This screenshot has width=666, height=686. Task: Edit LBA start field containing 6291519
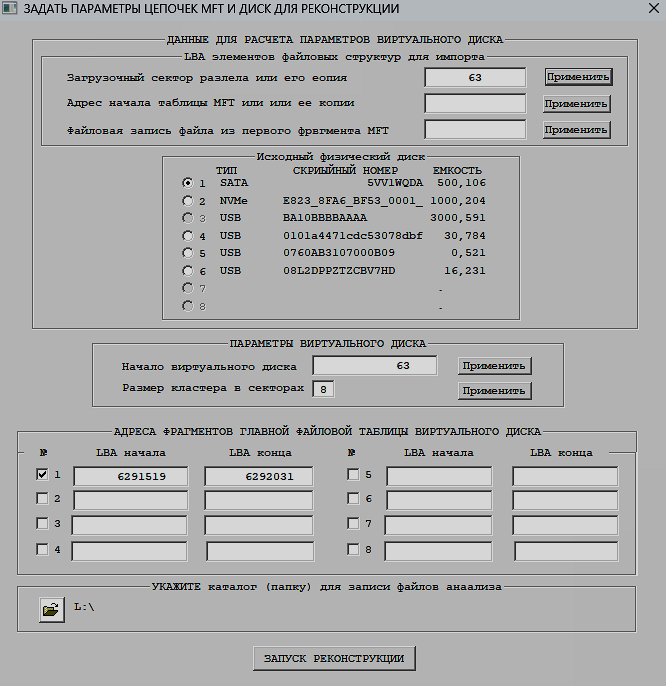132,477
